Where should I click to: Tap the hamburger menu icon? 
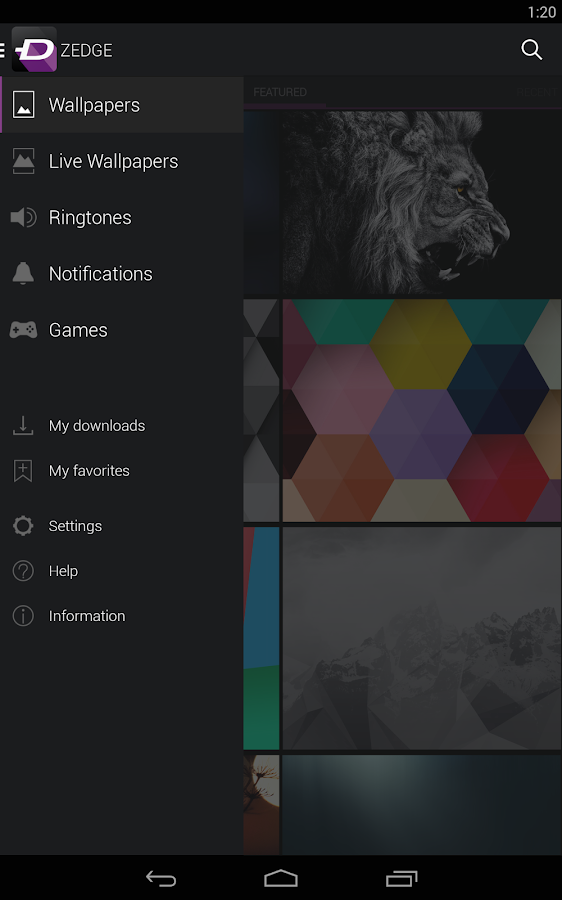pyautogui.click(x=2, y=50)
